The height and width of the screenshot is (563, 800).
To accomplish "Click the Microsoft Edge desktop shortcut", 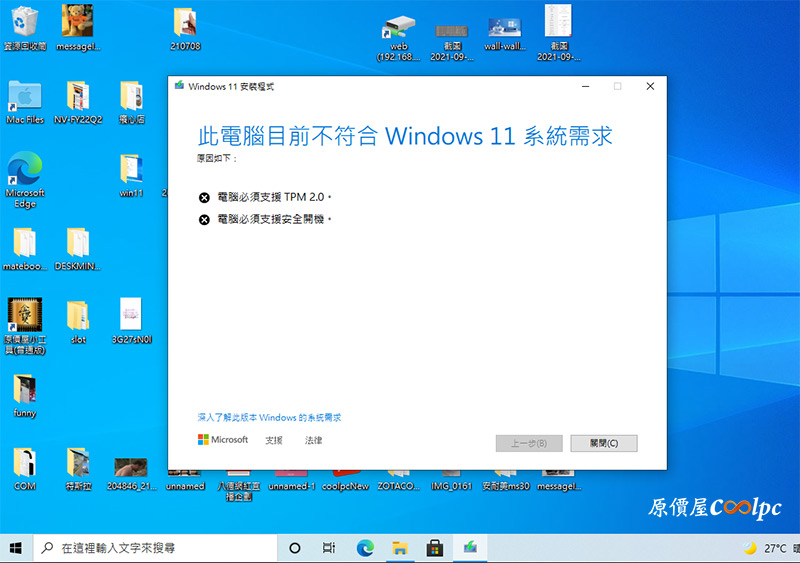I will 24,179.
